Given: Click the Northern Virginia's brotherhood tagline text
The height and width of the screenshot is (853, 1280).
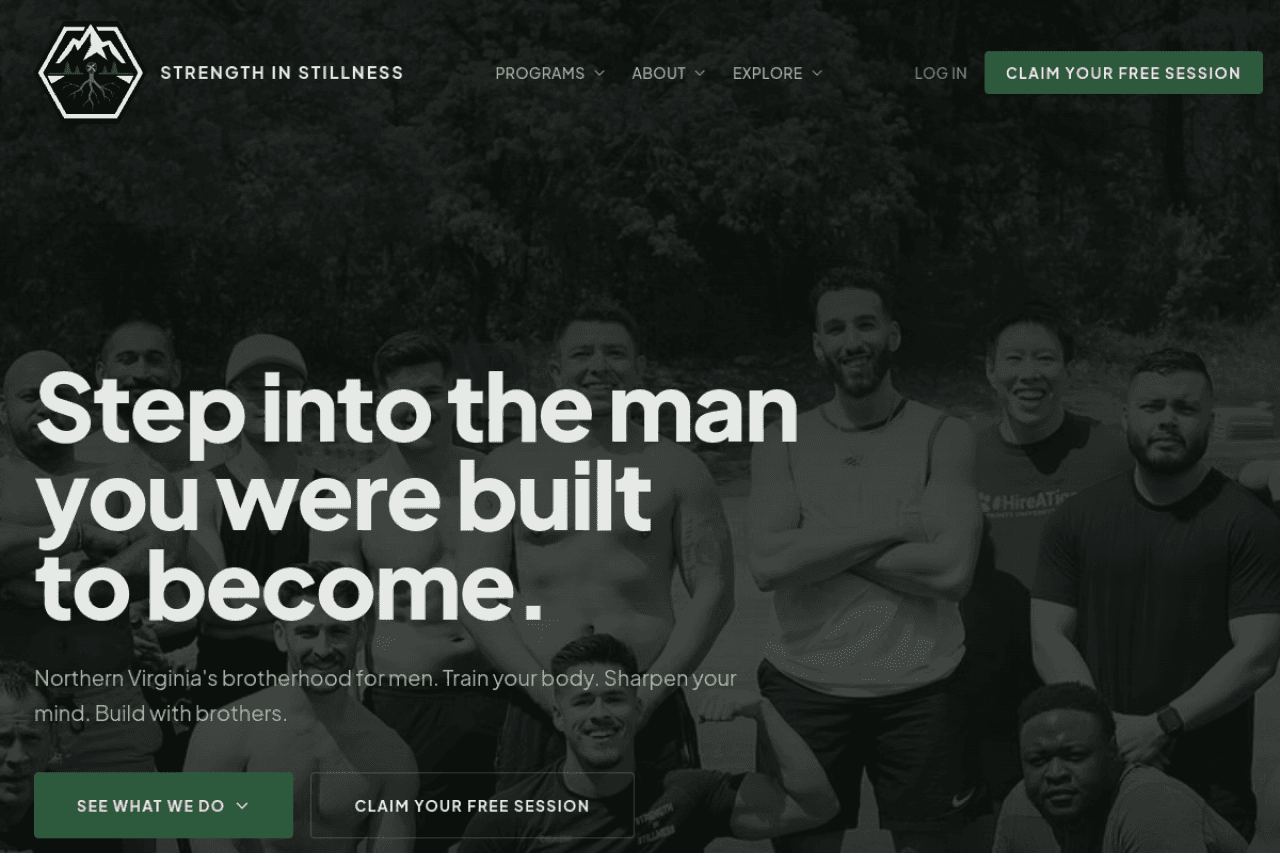Looking at the screenshot, I should coord(385,696).
